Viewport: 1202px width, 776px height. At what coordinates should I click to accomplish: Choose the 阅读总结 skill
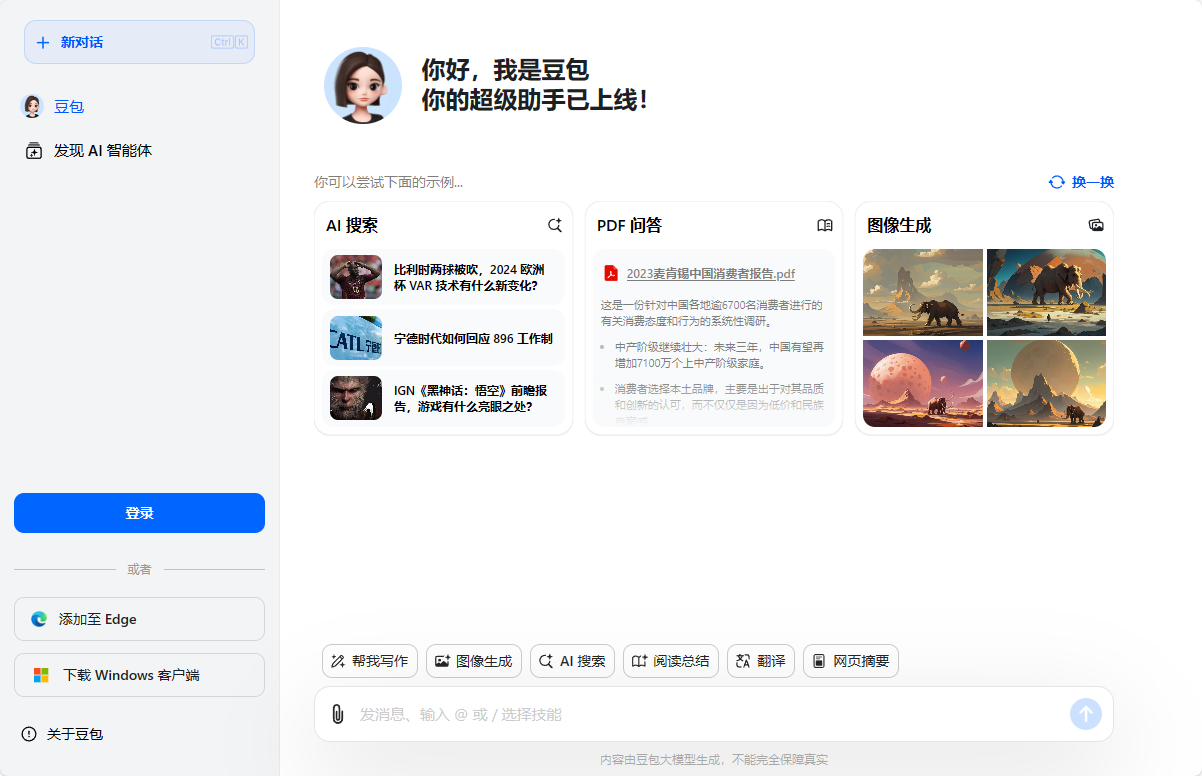670,661
